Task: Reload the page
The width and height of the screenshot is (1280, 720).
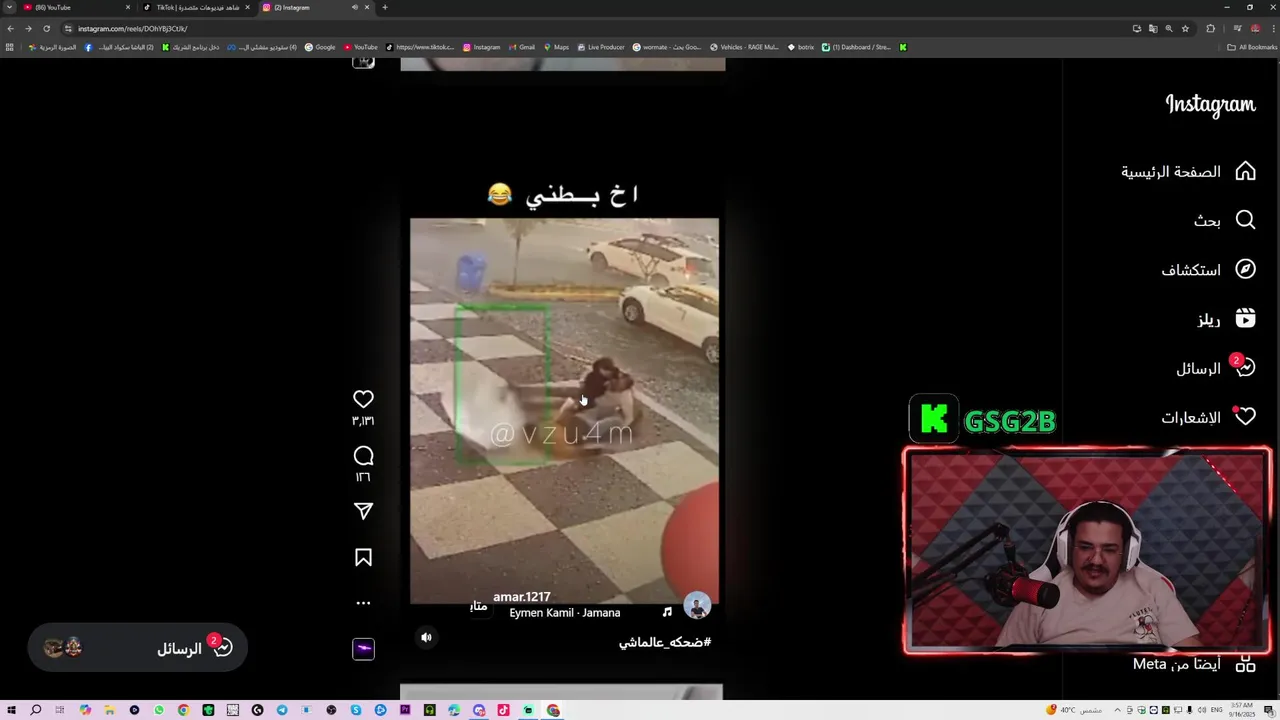Action: [x=46, y=28]
